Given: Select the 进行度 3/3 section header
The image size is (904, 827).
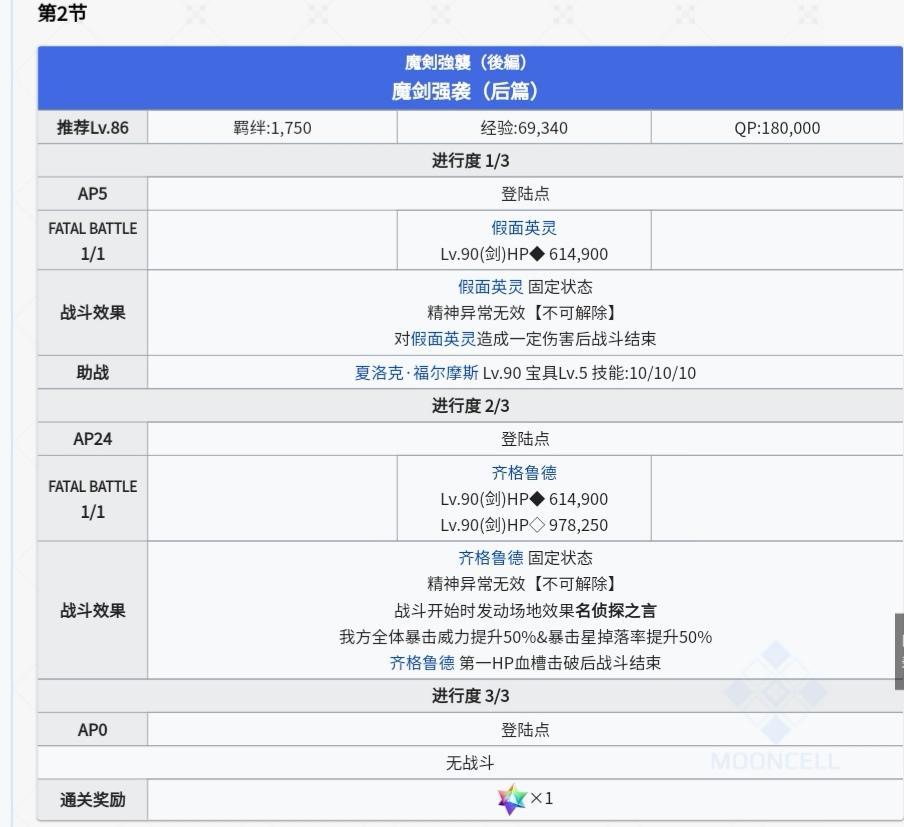Looking at the screenshot, I should point(470,696).
